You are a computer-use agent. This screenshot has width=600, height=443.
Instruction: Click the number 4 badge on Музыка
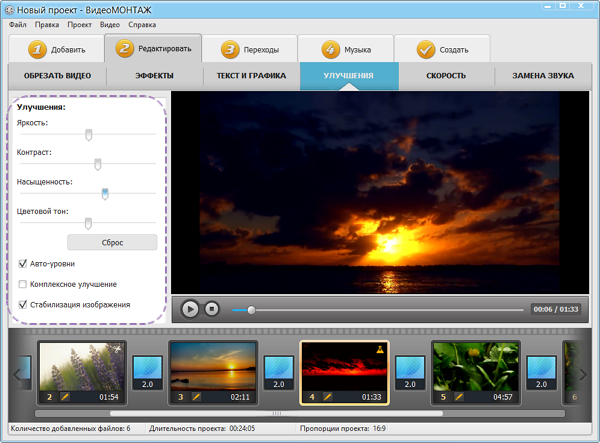click(331, 50)
